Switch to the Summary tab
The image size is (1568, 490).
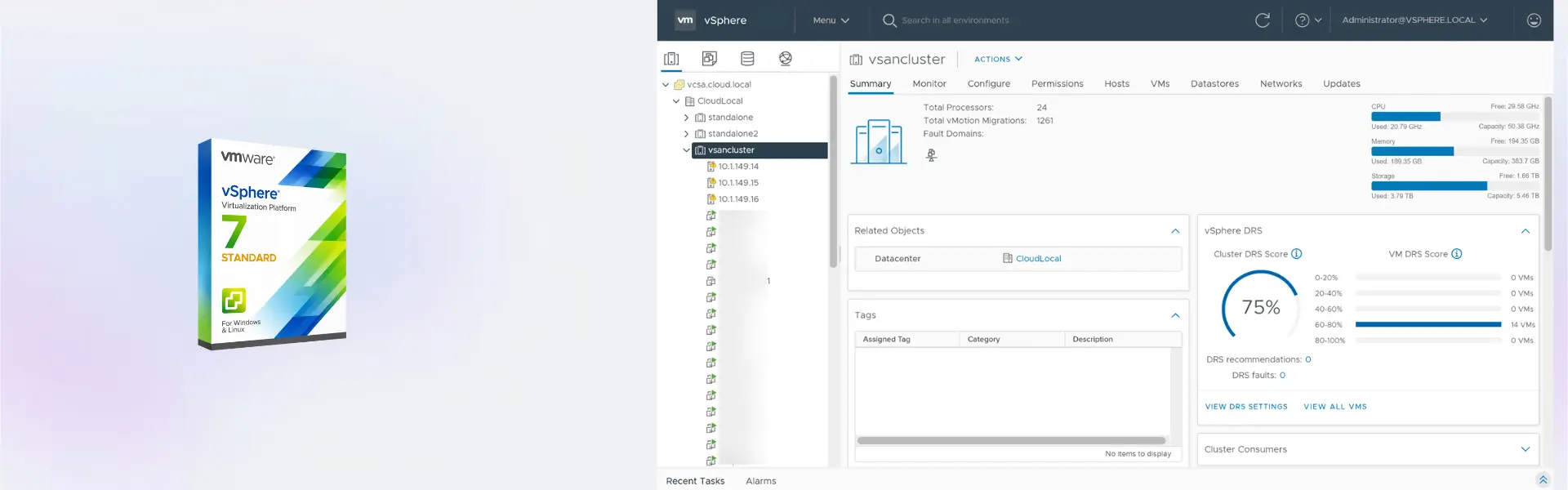point(871,84)
